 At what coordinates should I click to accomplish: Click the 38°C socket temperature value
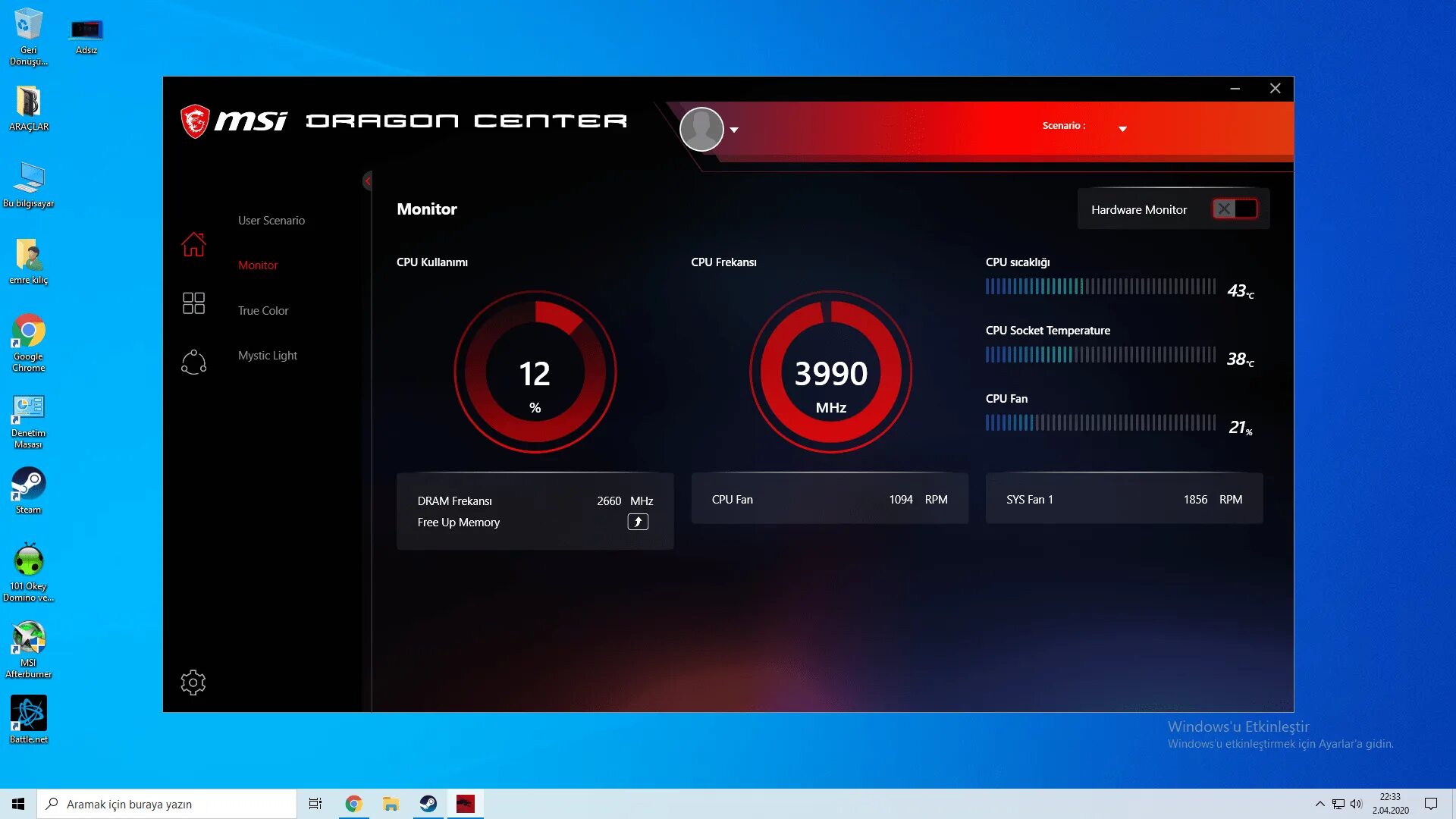pos(1241,359)
